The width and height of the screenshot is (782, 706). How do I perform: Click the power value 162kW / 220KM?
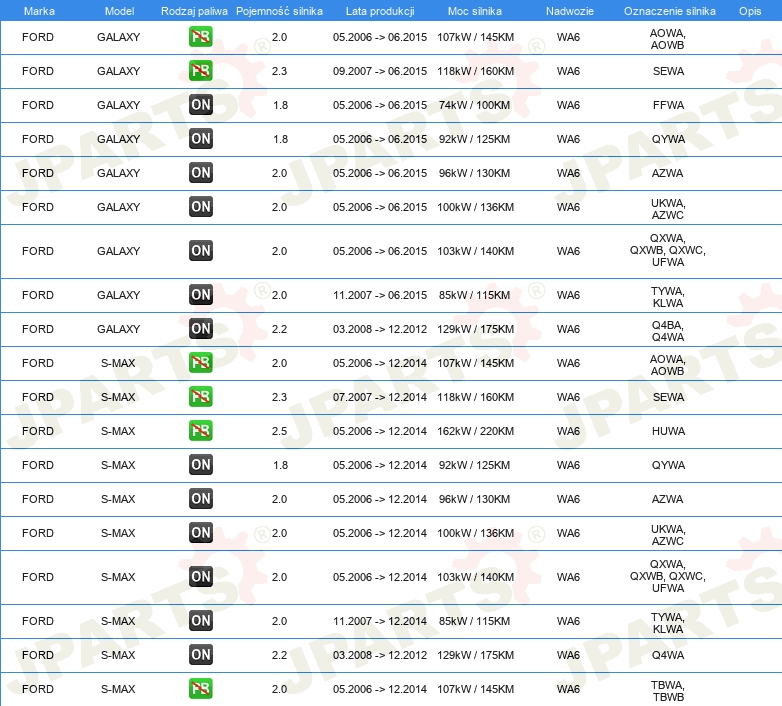click(475, 431)
